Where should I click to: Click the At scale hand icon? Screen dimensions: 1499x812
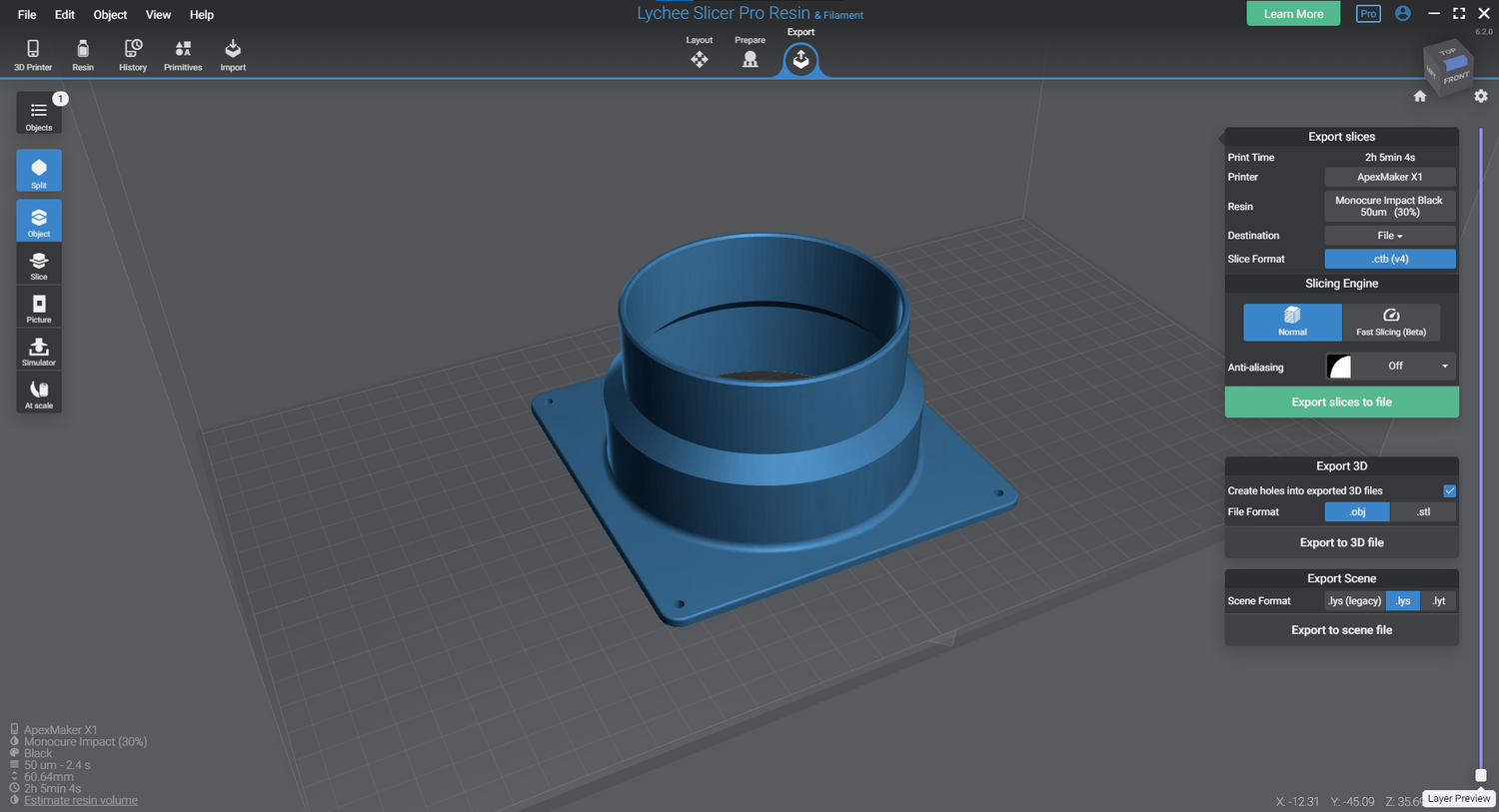click(39, 394)
